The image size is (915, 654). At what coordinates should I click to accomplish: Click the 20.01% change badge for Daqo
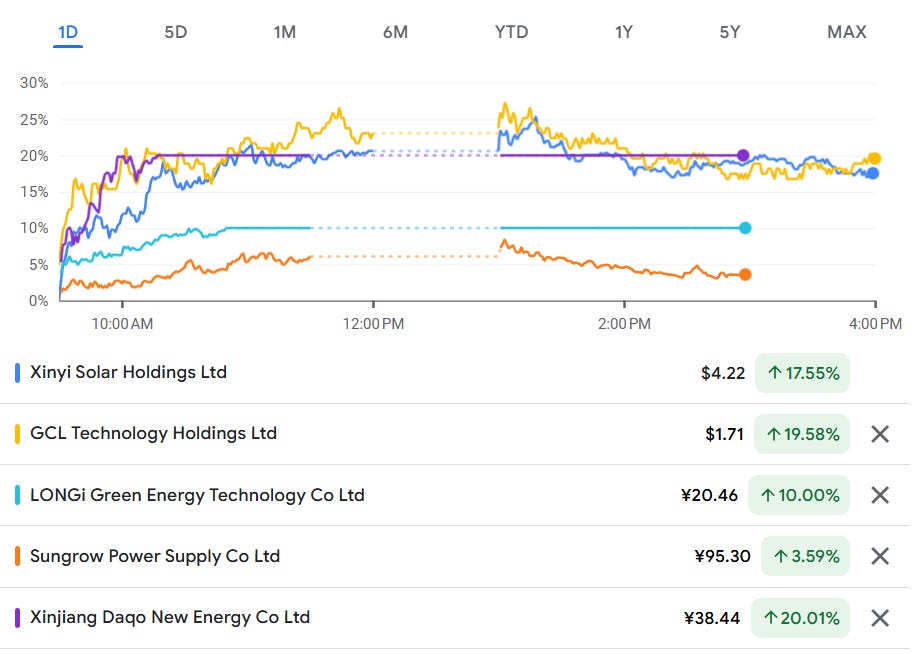pos(800,618)
